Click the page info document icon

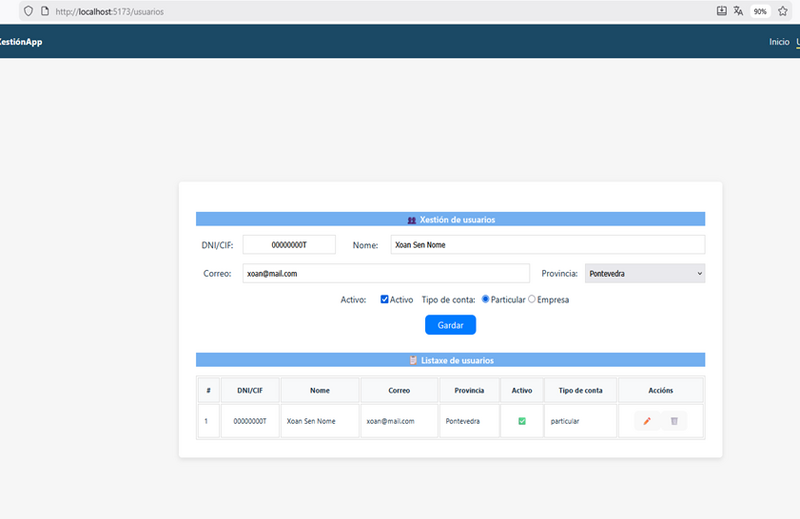tap(45, 11)
